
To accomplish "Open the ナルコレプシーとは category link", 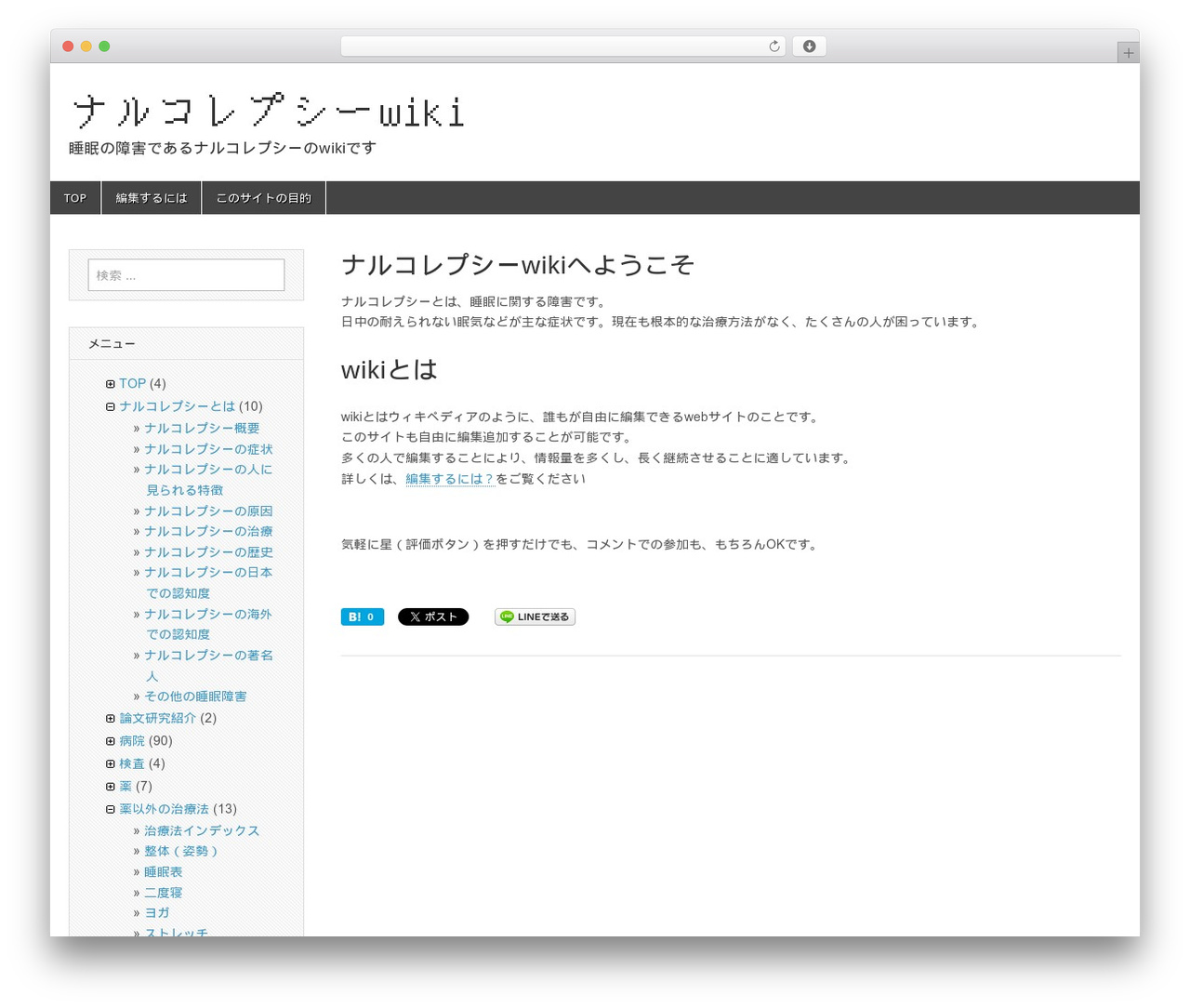I will click(x=178, y=406).
